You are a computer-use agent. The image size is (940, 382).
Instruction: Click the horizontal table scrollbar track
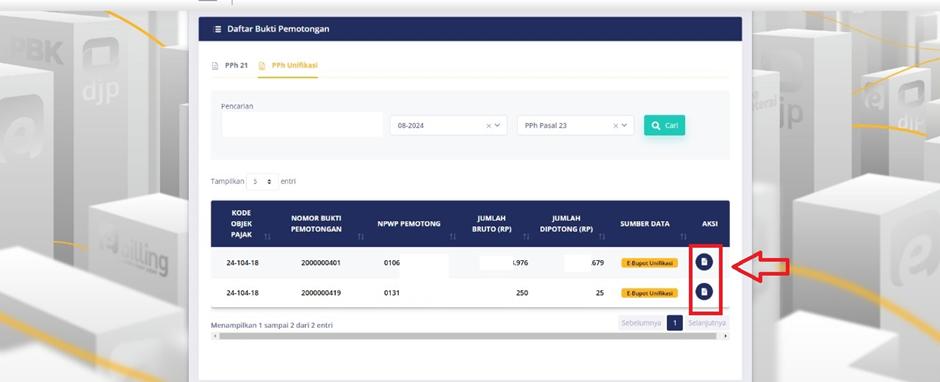click(468, 336)
